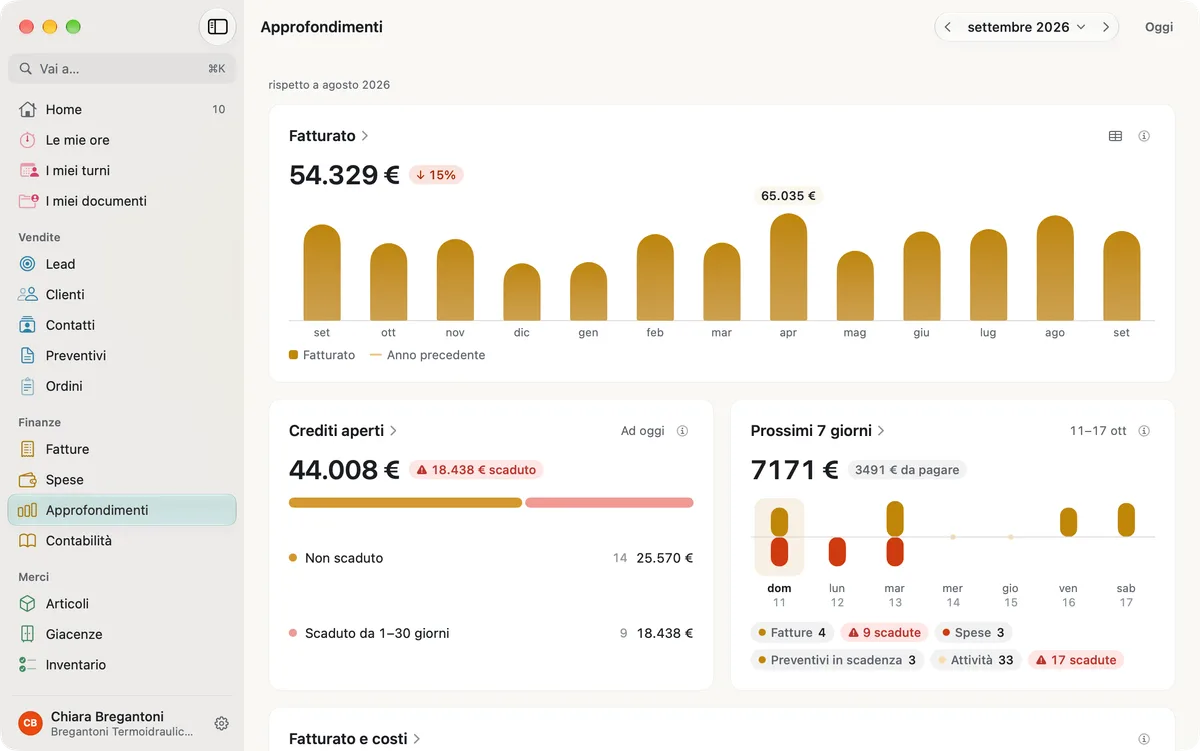Show info for the Fatturato card
This screenshot has height=751, width=1200.
coord(1144,136)
